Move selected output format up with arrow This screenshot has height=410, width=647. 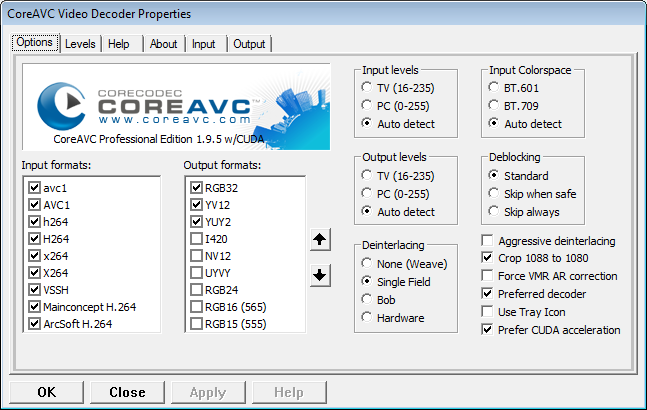320,239
